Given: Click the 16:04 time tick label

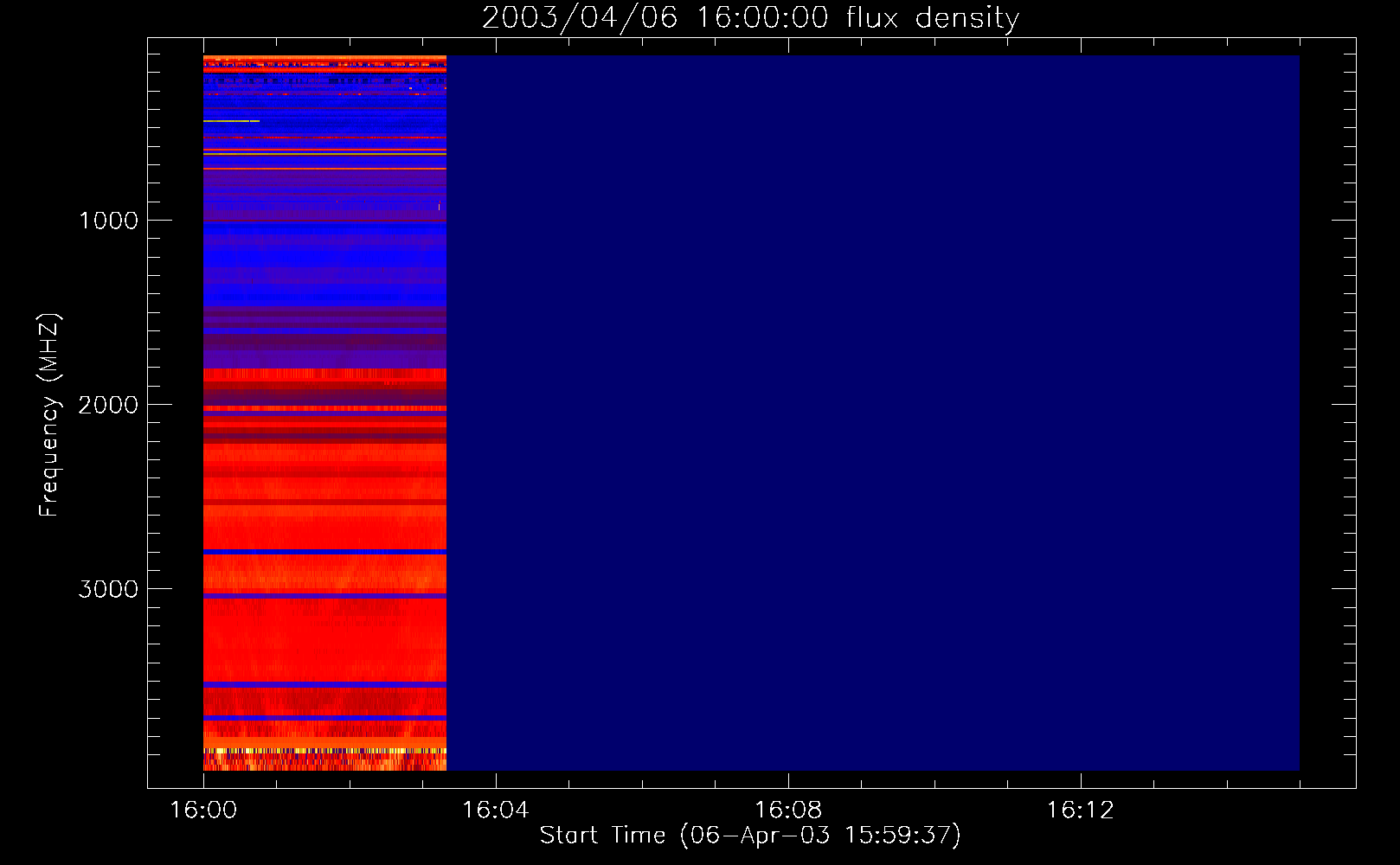Looking at the screenshot, I should click(495, 811).
